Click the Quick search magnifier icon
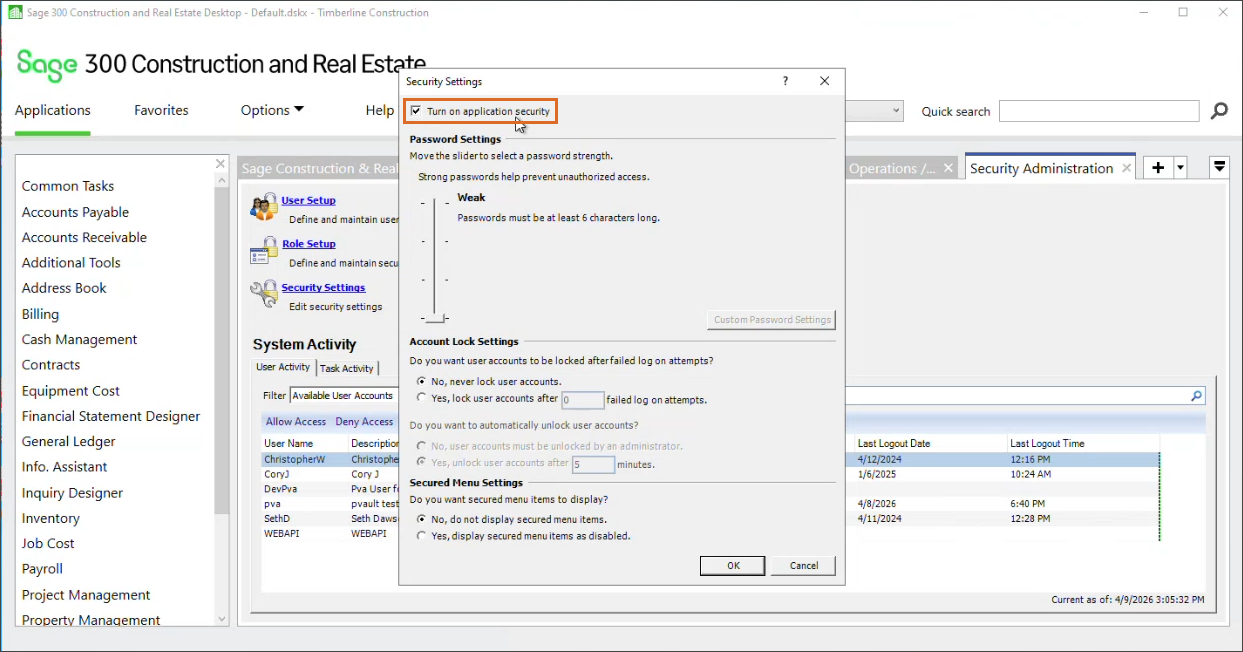1243x652 pixels. [x=1219, y=111]
